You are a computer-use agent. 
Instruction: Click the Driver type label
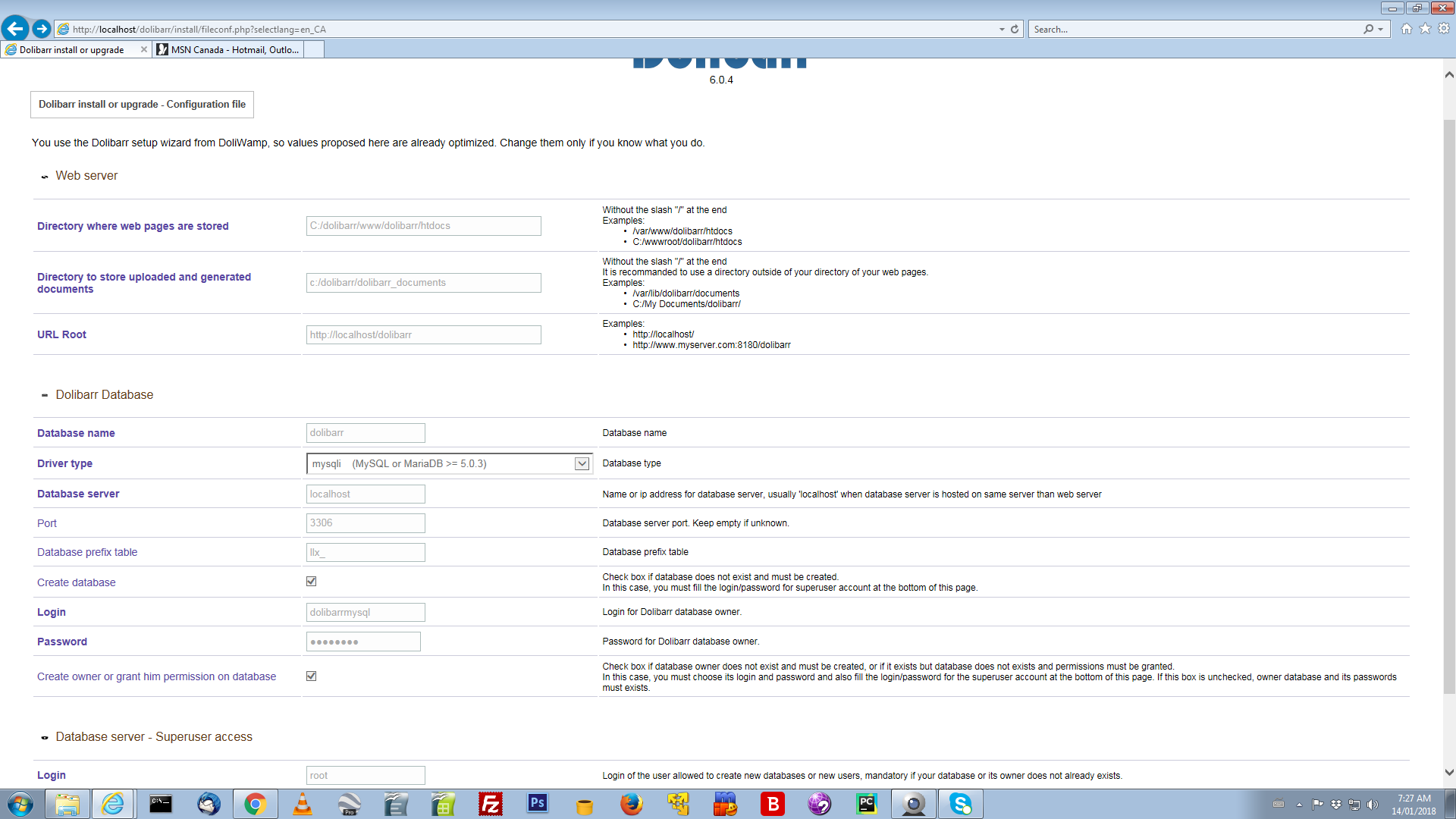click(64, 463)
